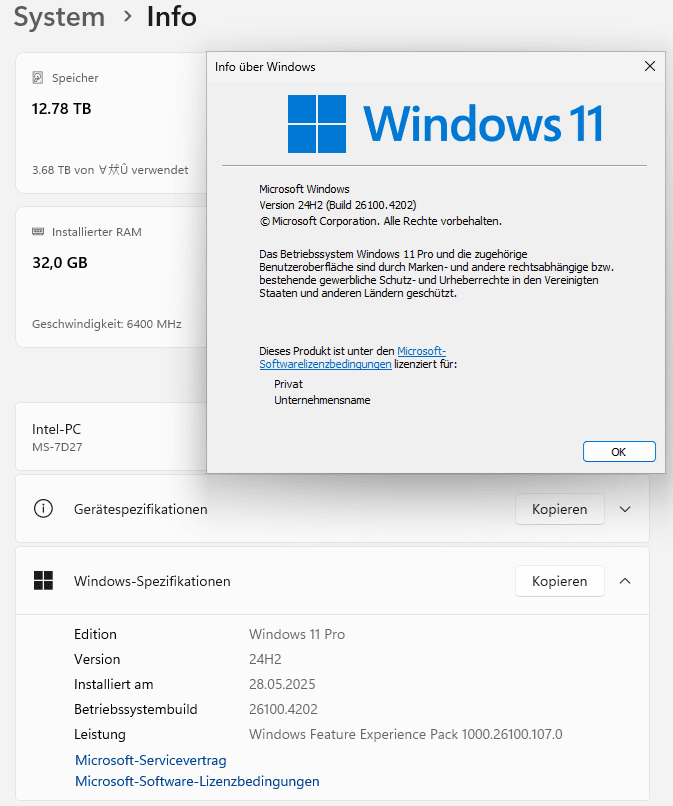
Task: Open Microsoft-Software-Lizenzbedingungen link at the bottom
Action: [x=197, y=782]
